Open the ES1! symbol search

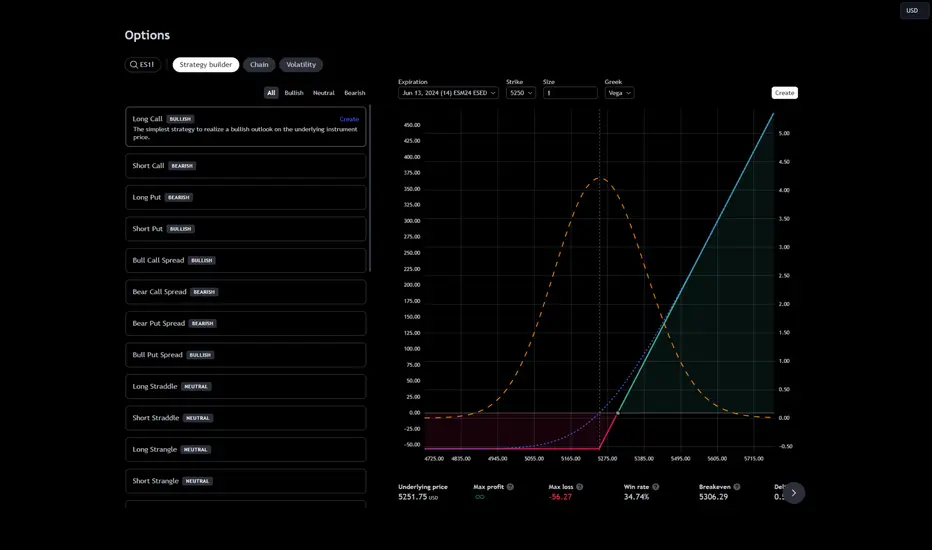[x=143, y=65]
